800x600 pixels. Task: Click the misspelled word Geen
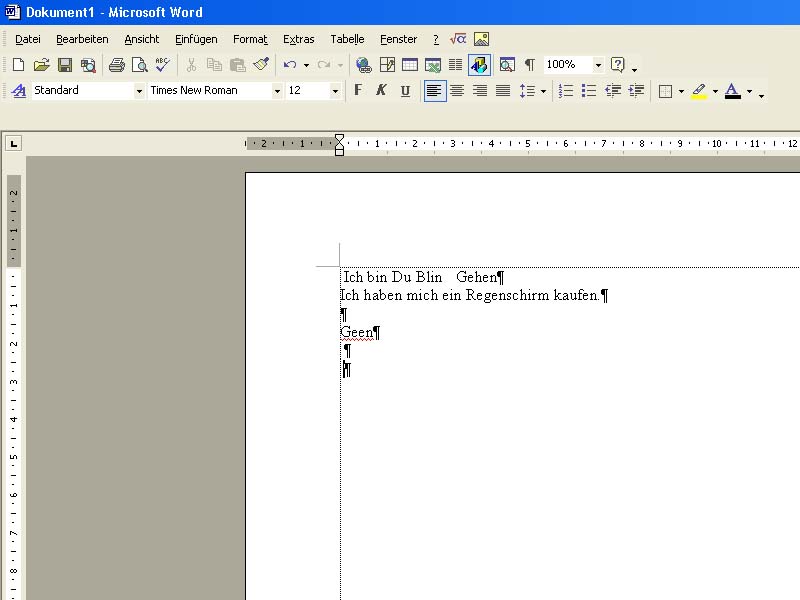click(x=356, y=333)
